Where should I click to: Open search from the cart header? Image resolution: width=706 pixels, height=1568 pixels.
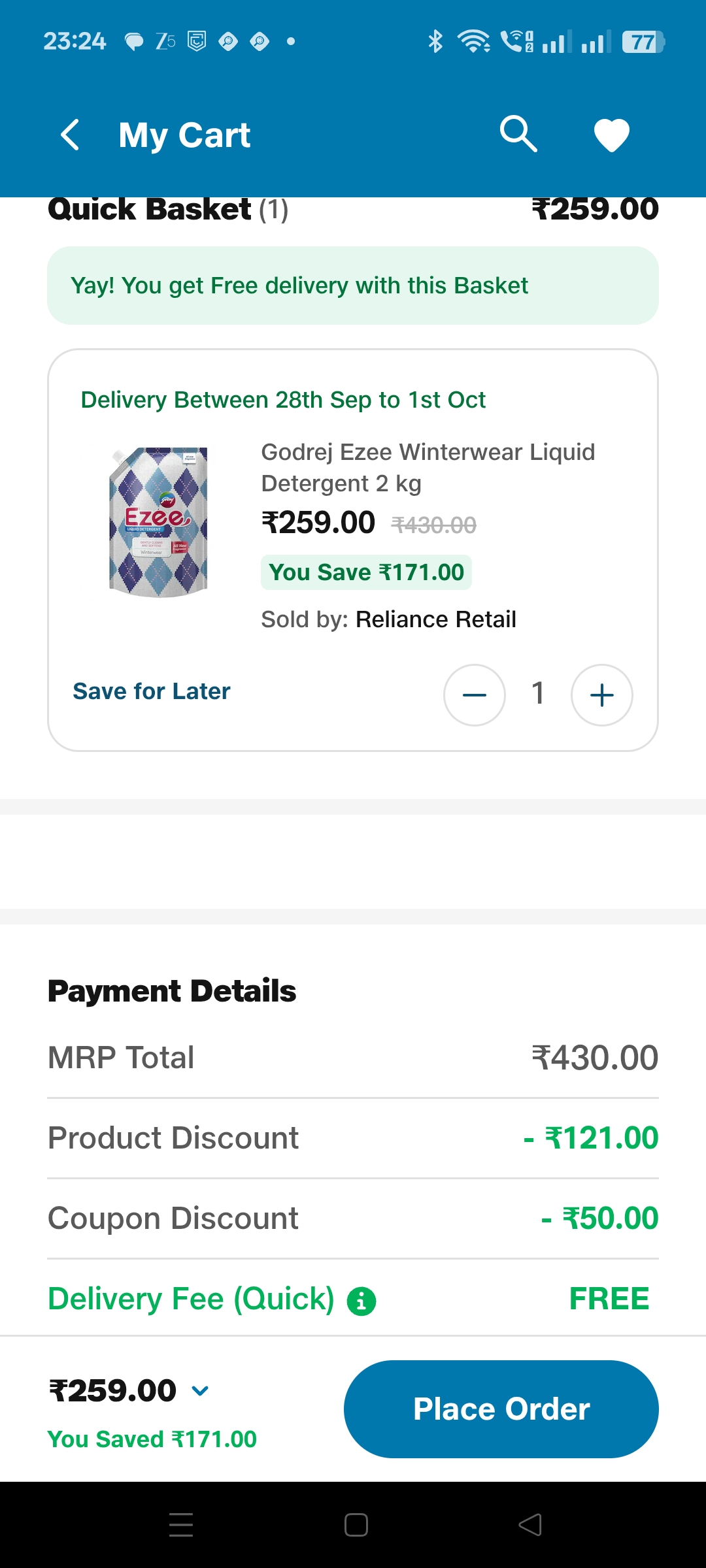(518, 135)
